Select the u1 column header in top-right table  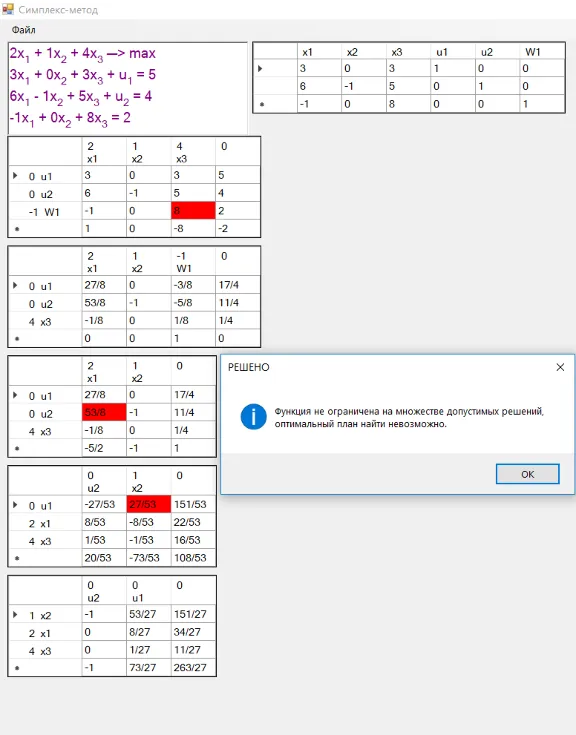(453, 52)
